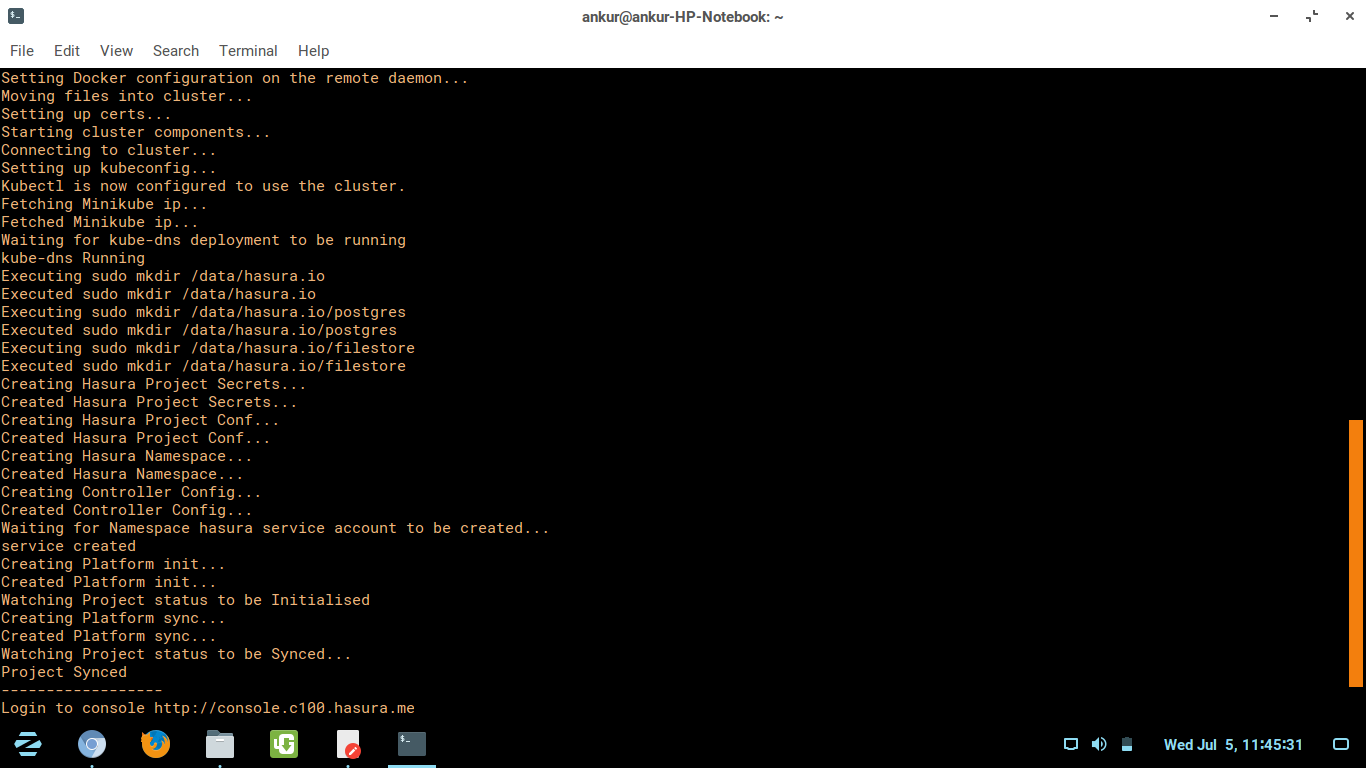Click the orange terminal scrollbar thumb

click(1356, 553)
